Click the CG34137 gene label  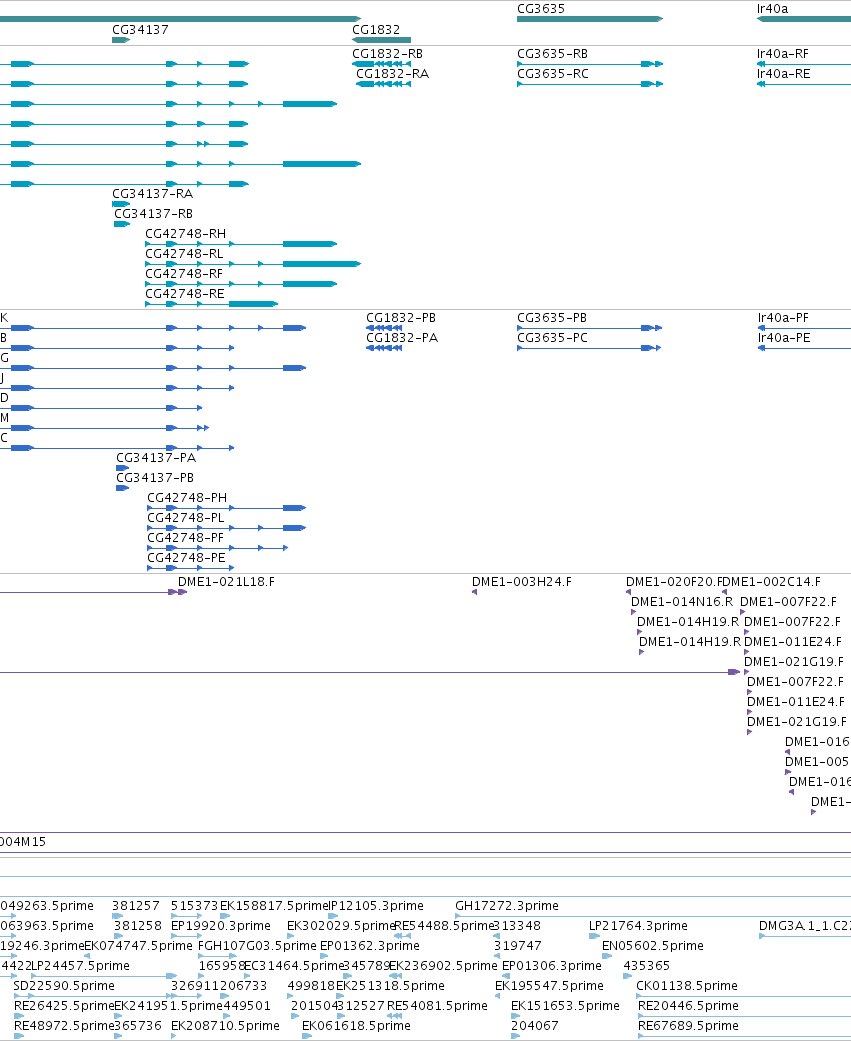click(140, 30)
